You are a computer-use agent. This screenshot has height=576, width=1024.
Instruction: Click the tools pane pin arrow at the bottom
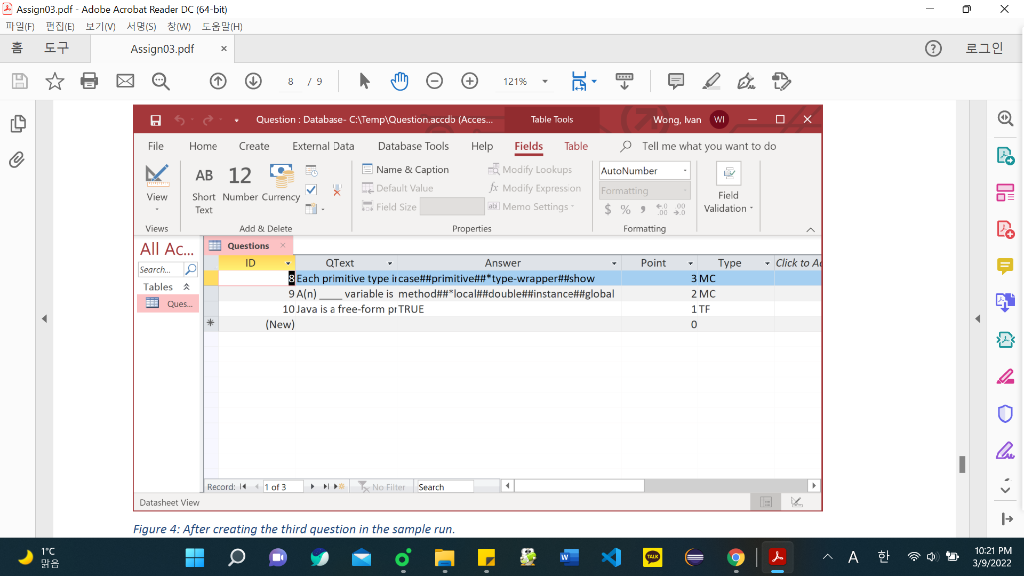pos(1006,519)
